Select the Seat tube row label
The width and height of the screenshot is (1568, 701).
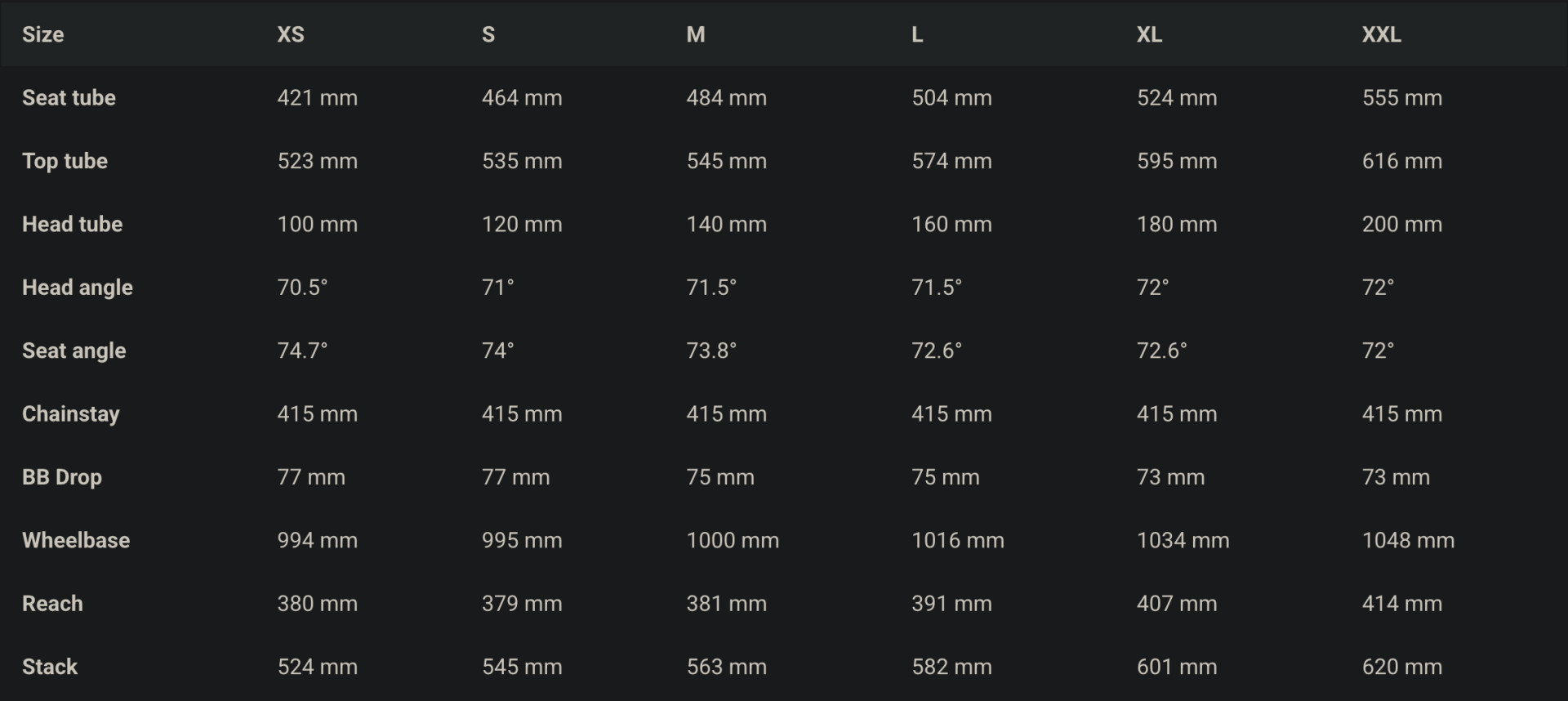69,98
